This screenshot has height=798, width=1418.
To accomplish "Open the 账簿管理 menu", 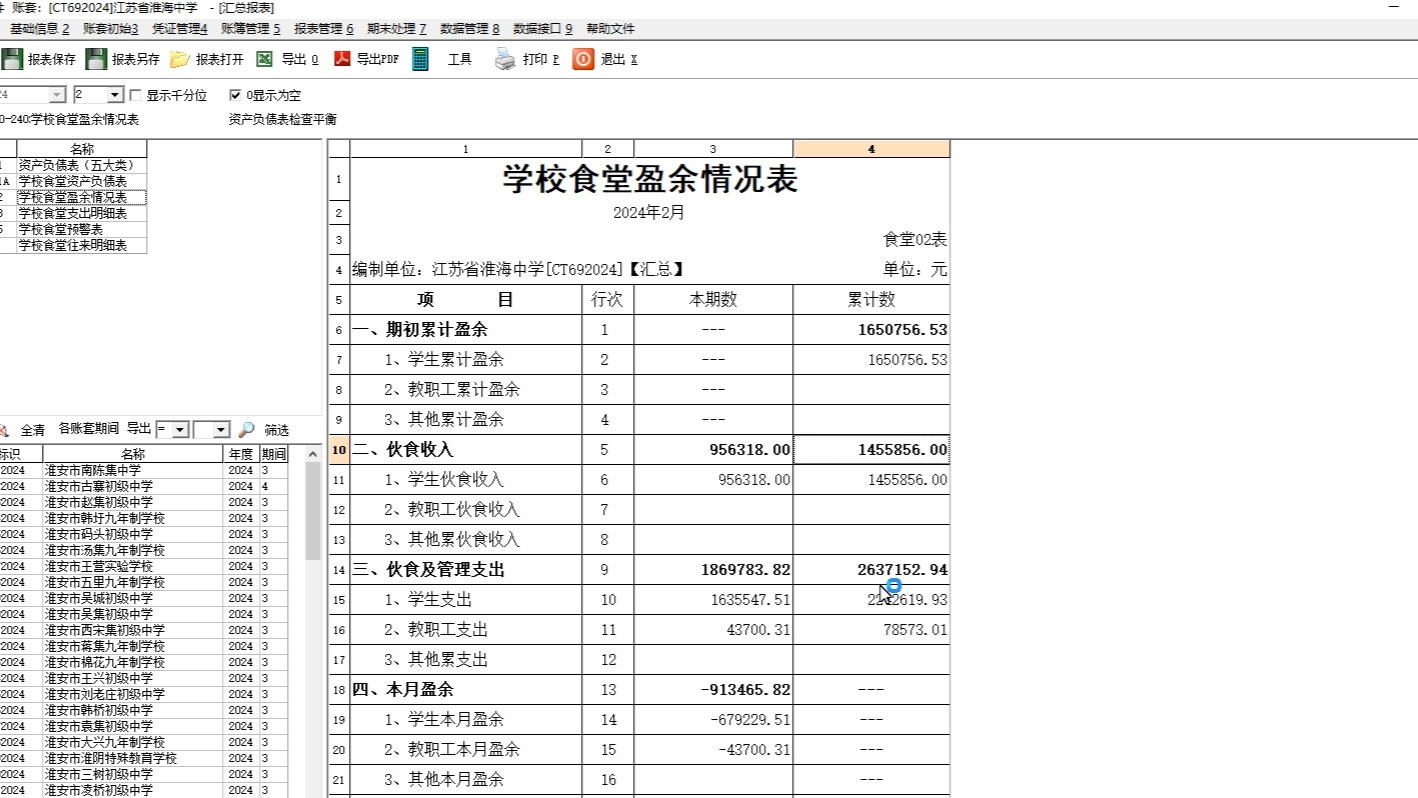I will 251,29.
